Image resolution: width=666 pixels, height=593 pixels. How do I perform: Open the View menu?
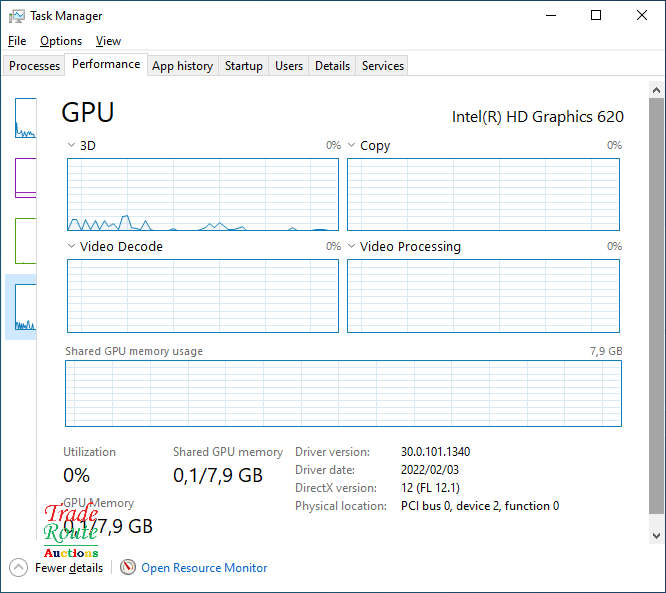click(x=108, y=41)
